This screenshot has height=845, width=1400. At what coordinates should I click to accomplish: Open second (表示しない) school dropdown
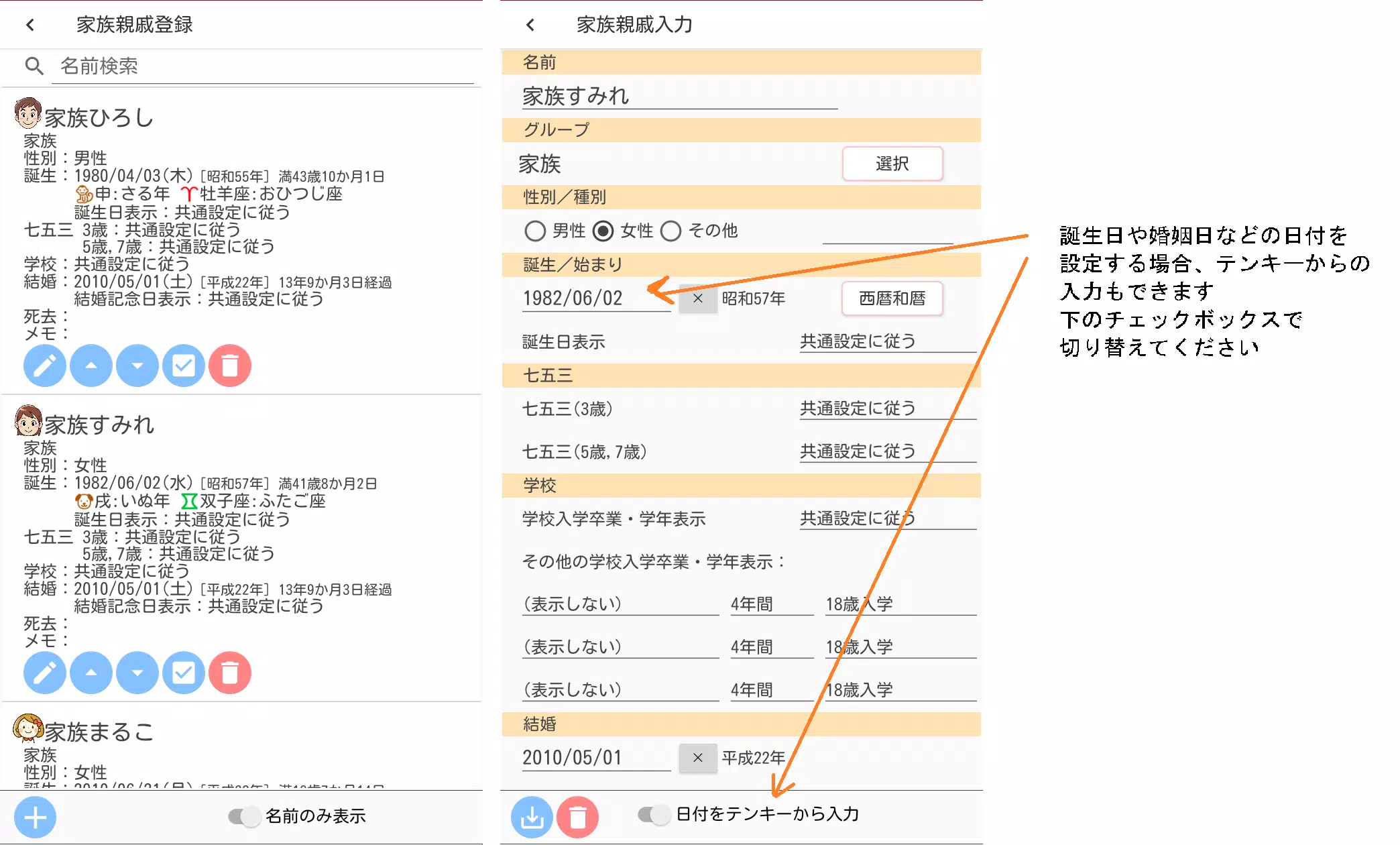[x=620, y=646]
